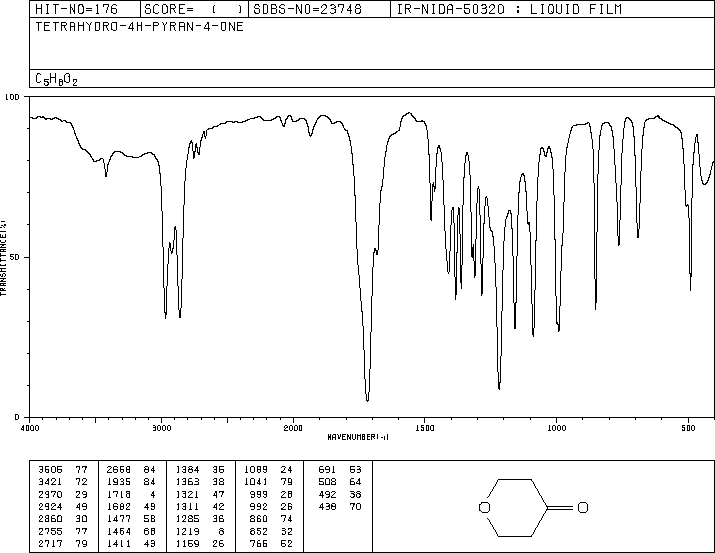
Task: Click the molecular formula C5H8O2
Action: point(56,79)
